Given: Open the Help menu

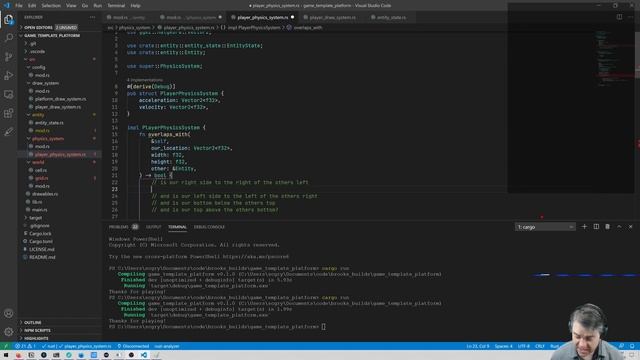Looking at the screenshot, I should pyautogui.click(x=136, y=6).
